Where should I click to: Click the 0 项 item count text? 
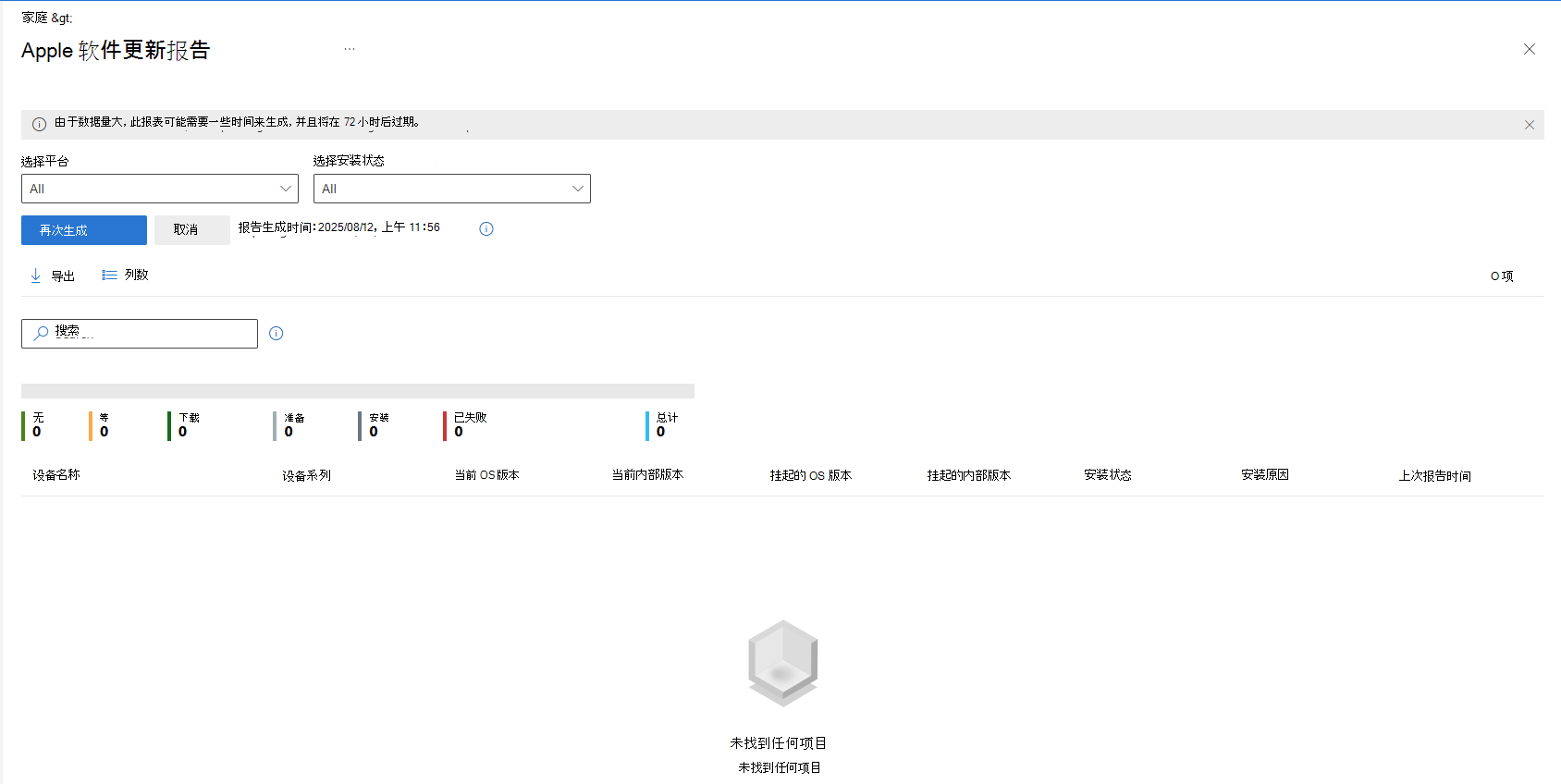coord(1502,276)
